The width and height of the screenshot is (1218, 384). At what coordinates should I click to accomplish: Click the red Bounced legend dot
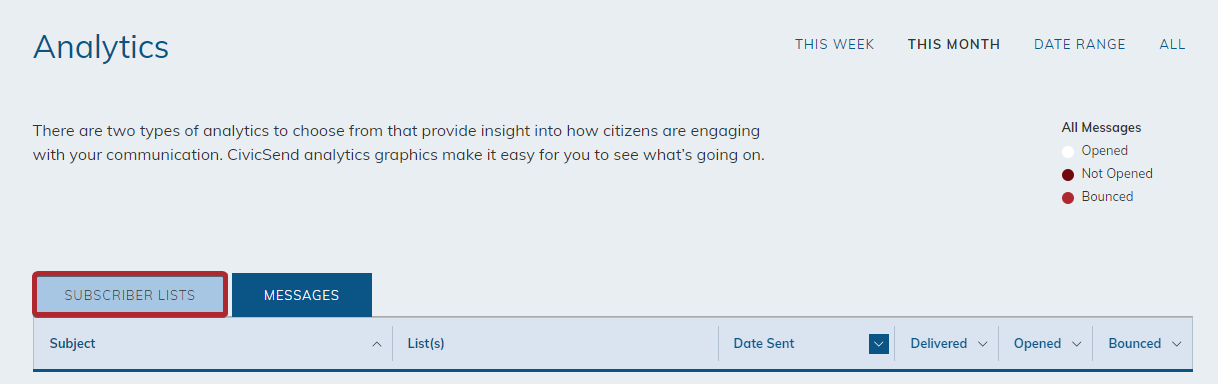tap(1068, 197)
